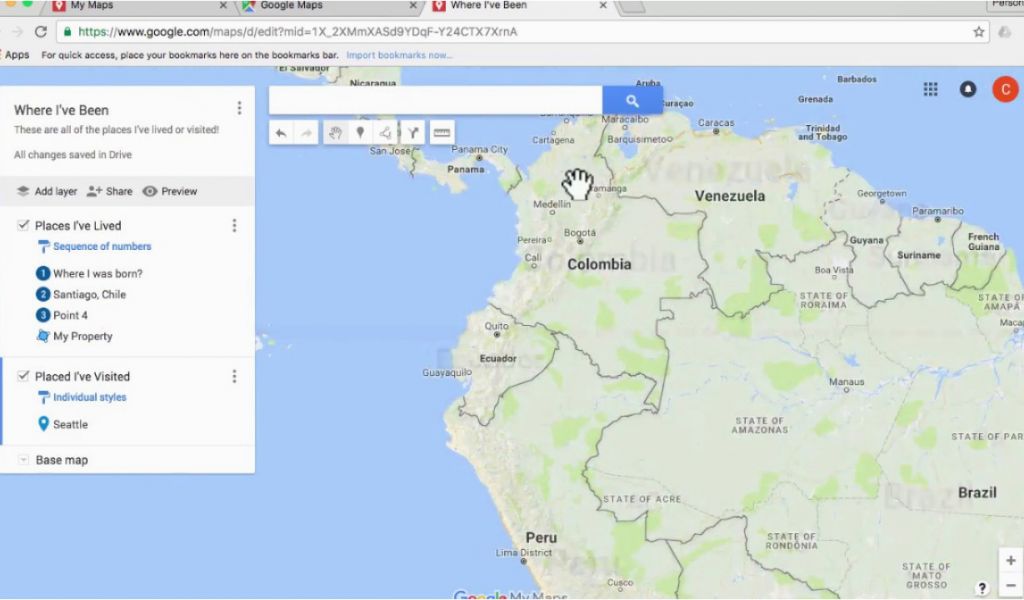Uncheck the Placed I've Visited layer
Image resolution: width=1024 pixels, height=600 pixels.
[24, 376]
